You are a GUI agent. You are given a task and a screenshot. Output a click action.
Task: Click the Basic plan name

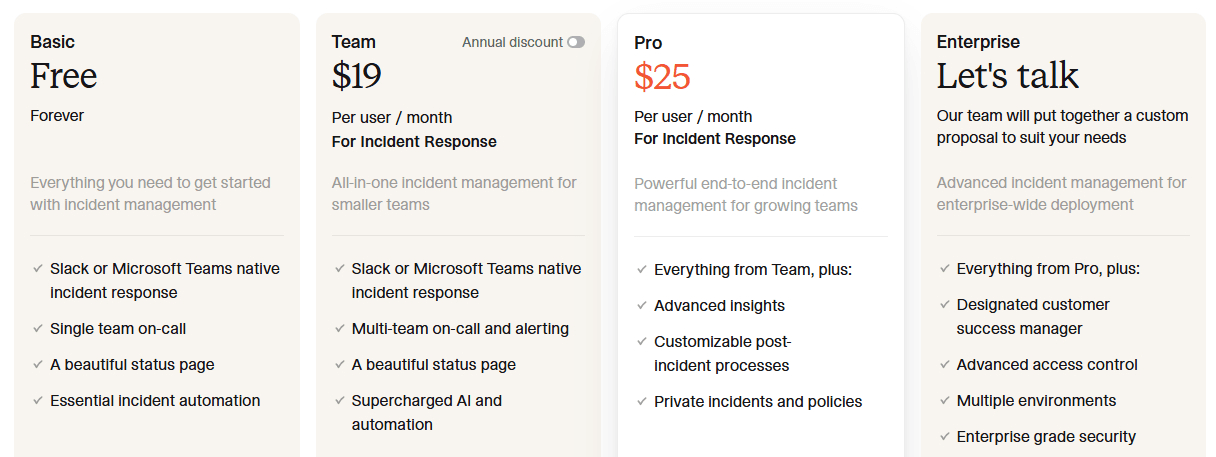pos(52,42)
